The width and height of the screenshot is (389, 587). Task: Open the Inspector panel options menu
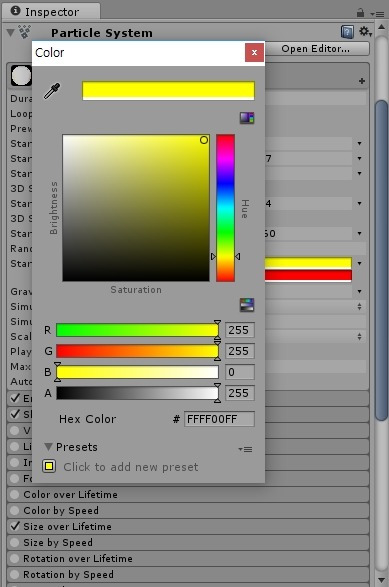point(378,14)
